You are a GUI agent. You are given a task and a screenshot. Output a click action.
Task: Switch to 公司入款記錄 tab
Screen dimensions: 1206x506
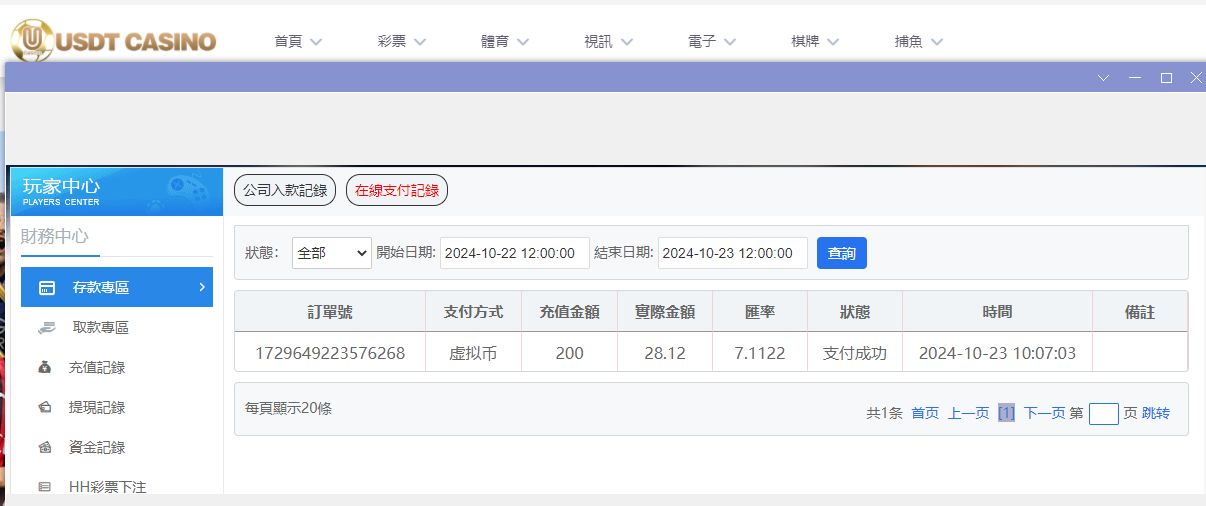[x=285, y=190]
